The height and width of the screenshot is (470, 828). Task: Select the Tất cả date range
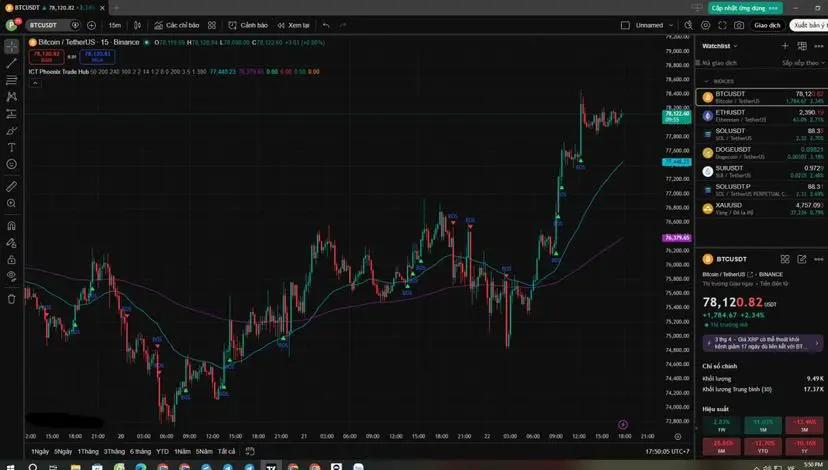click(227, 452)
